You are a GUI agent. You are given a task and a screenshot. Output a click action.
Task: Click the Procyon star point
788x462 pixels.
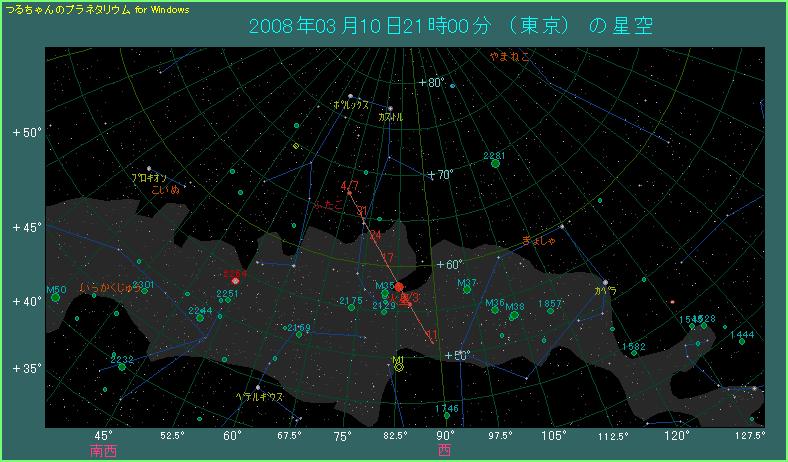point(149,169)
